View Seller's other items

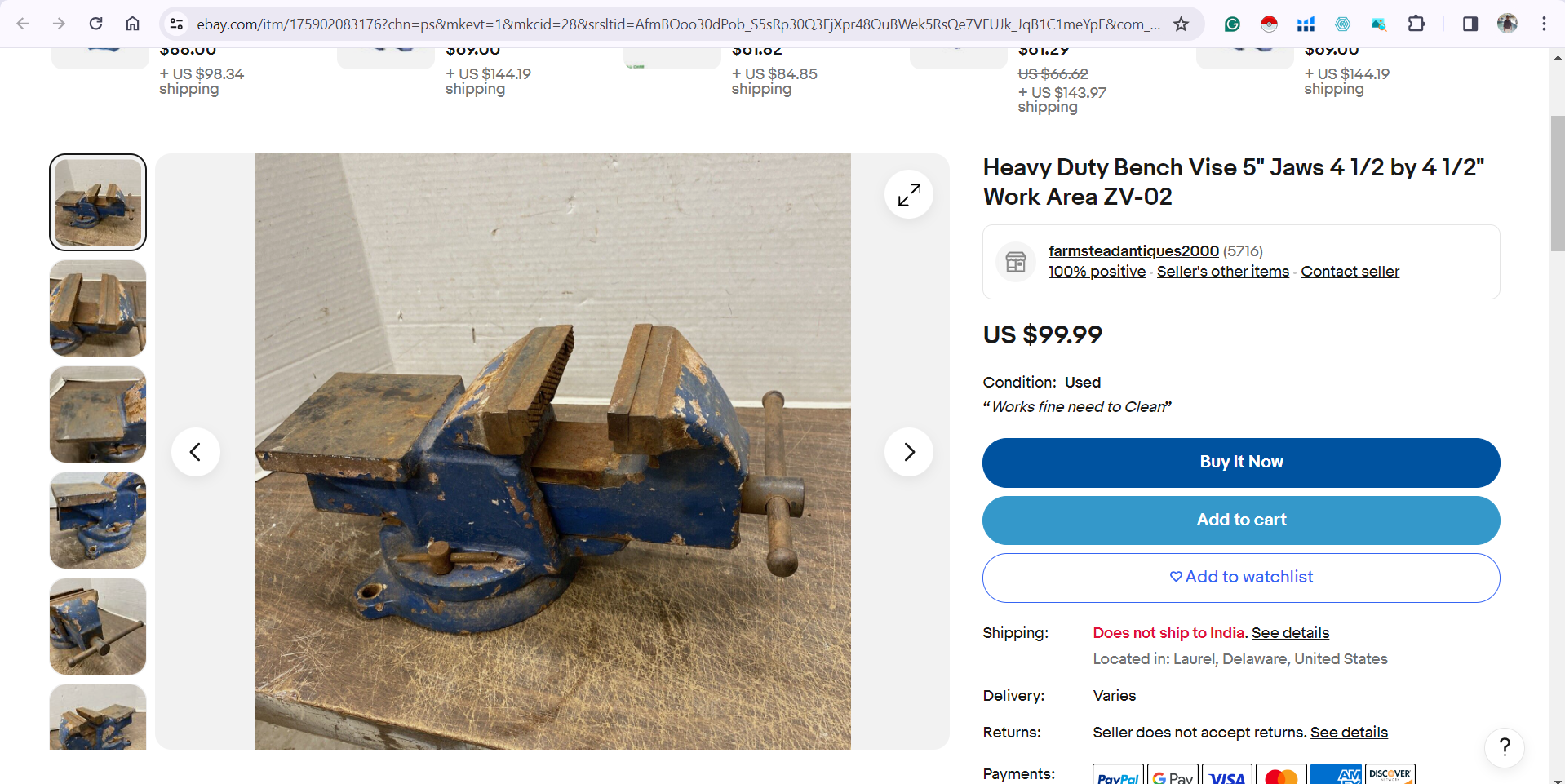point(1223,272)
